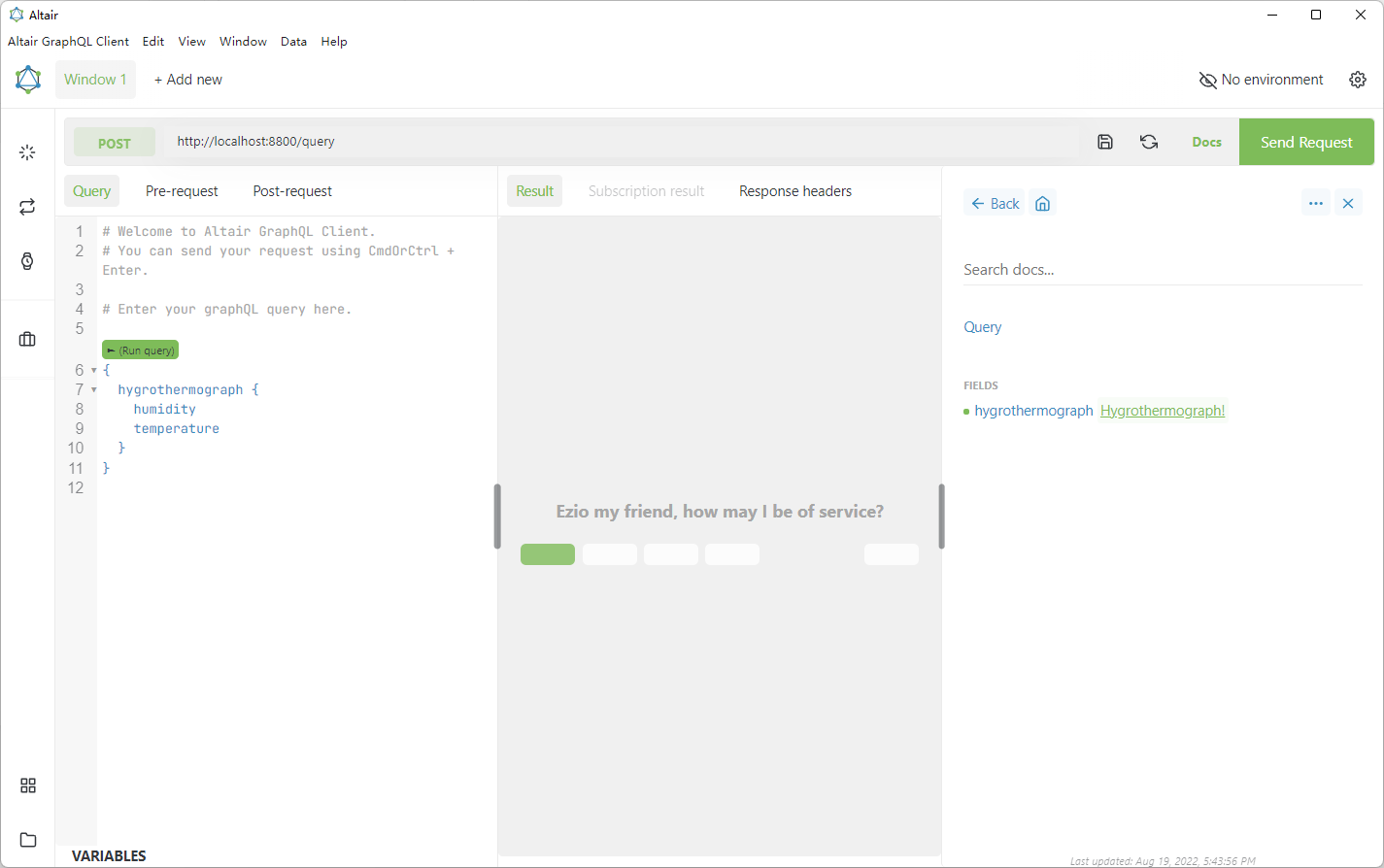Screen dimensions: 1384x868
Task: Click the result and docs pane resize handle
Action: pyautogui.click(x=941, y=517)
